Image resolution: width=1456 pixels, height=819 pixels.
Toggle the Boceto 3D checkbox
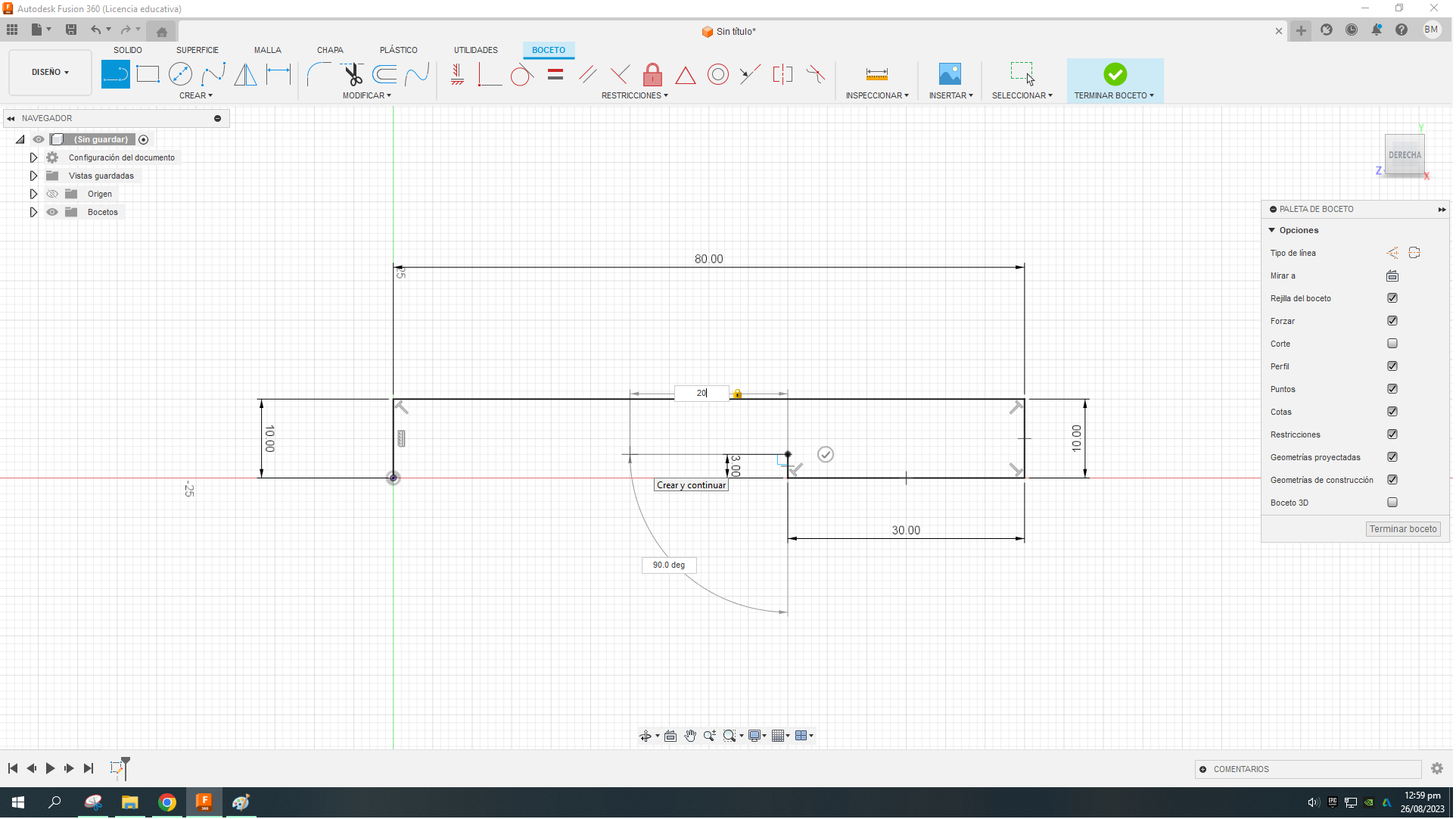1392,503
